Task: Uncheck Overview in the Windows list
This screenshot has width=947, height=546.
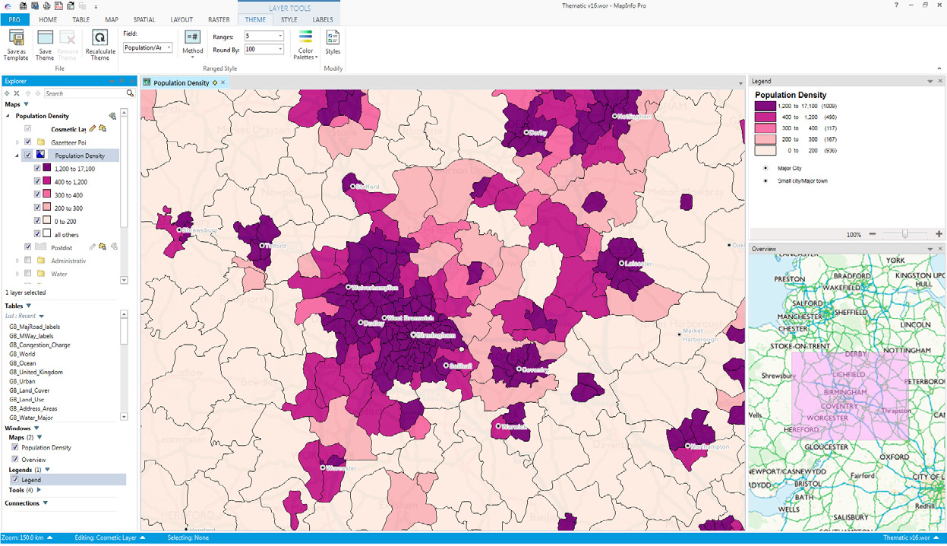Action: click(x=14, y=459)
